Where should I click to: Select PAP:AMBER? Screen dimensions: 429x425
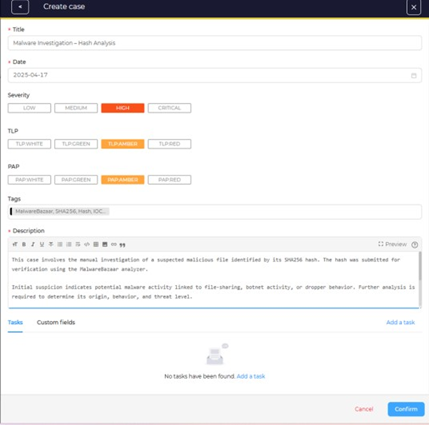pyautogui.click(x=123, y=180)
